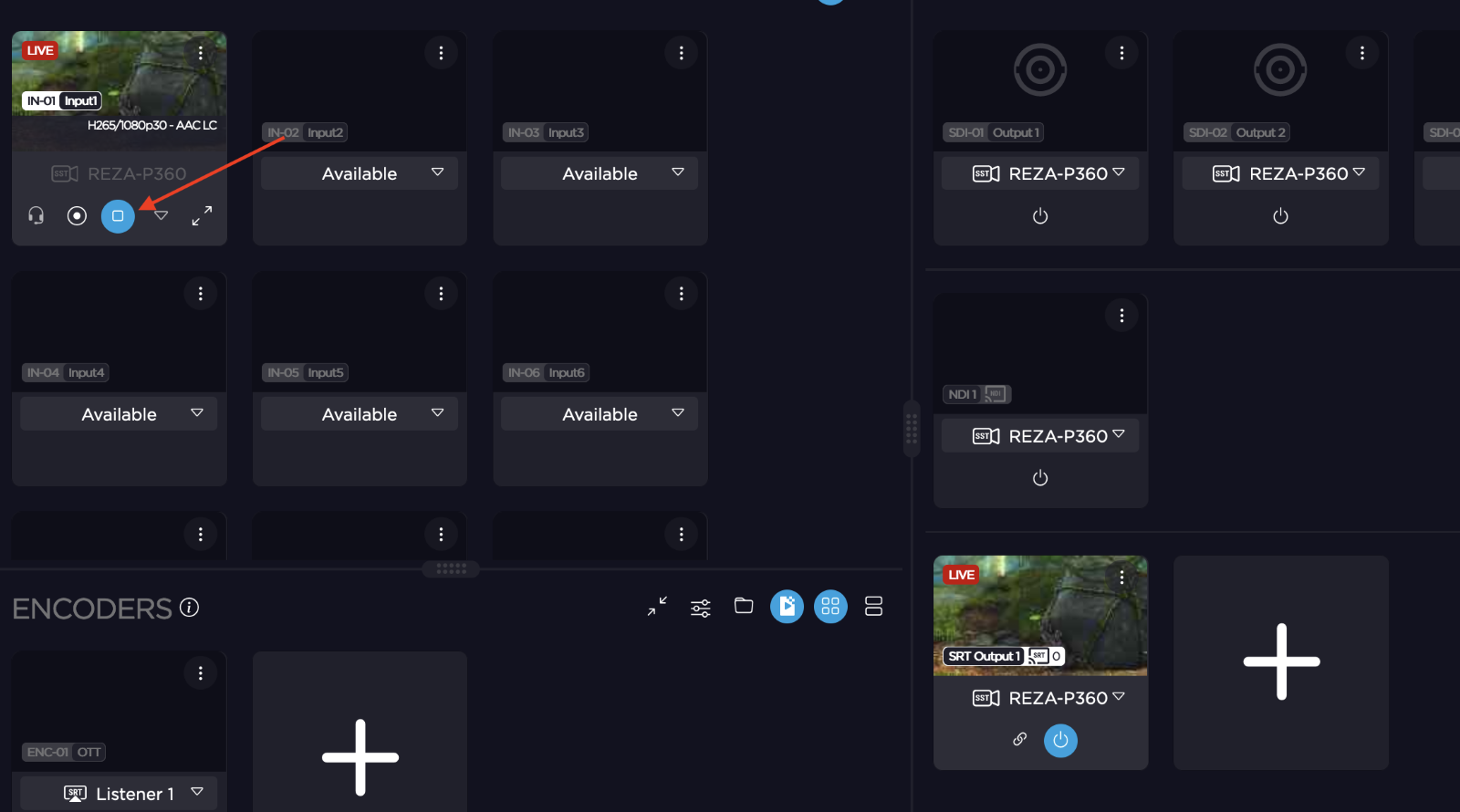The image size is (1460, 812).
Task: Switch to grid view layout
Action: [x=830, y=607]
